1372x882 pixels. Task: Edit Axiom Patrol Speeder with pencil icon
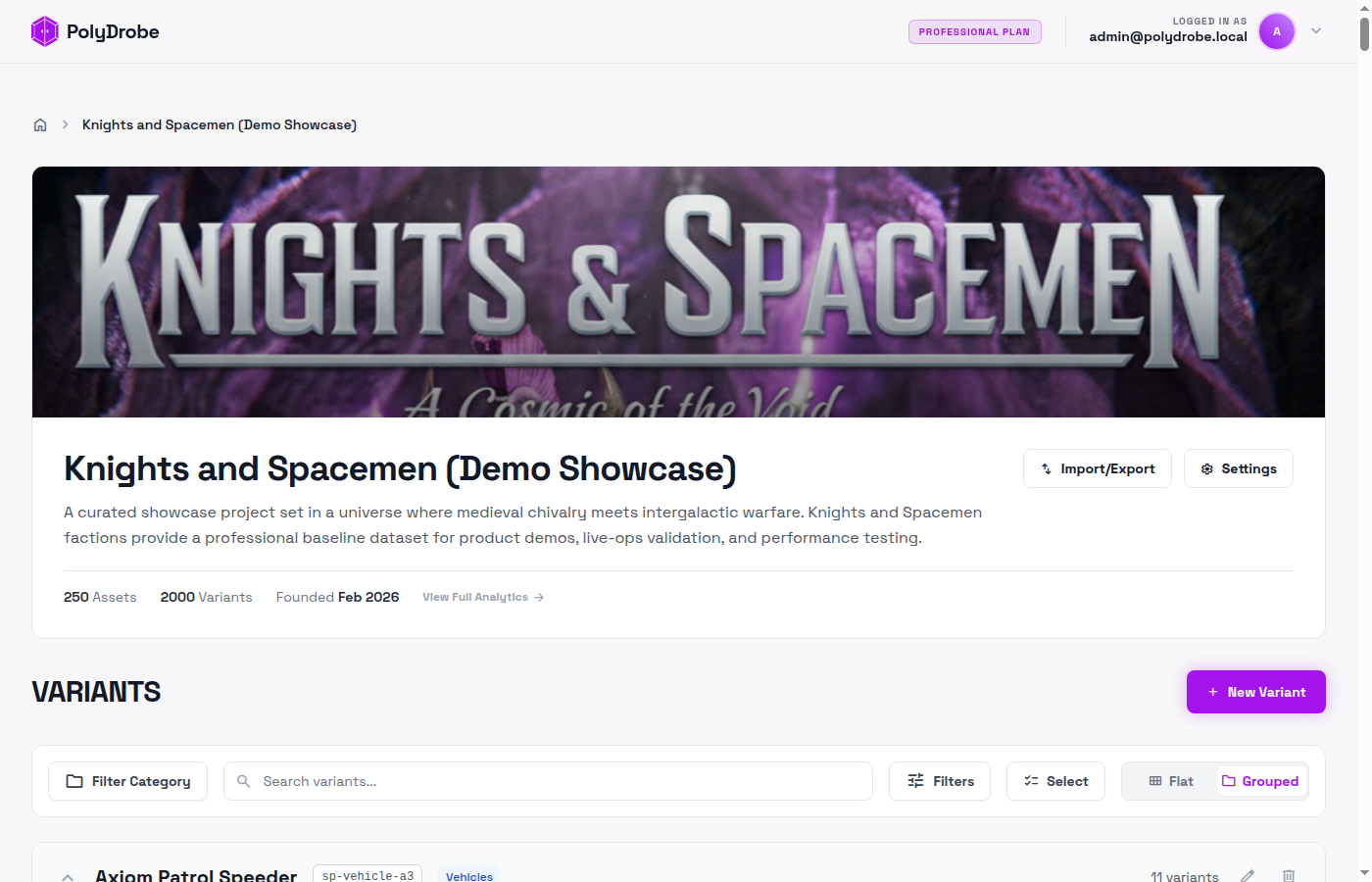[x=1248, y=875]
